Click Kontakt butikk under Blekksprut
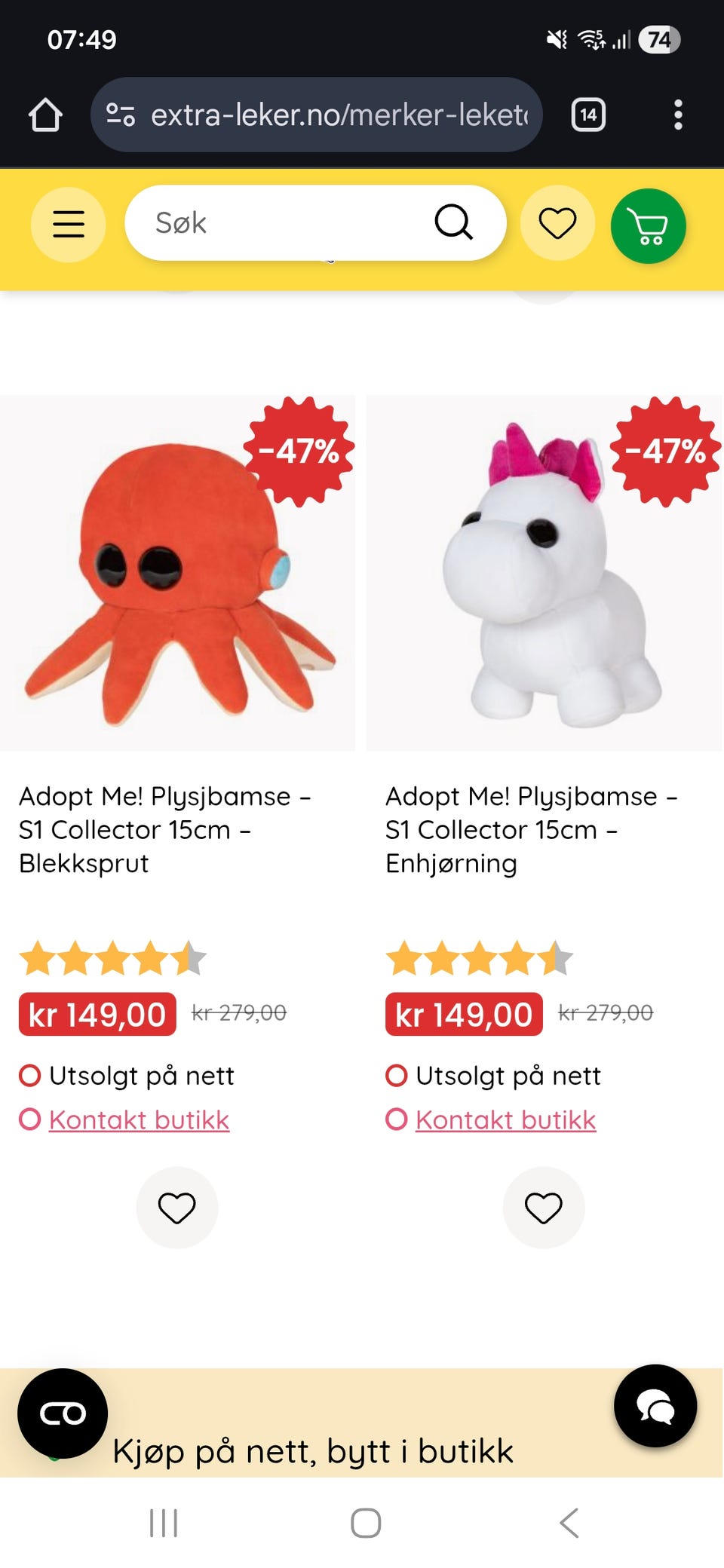This screenshot has width=724, height=1568. (x=139, y=1119)
